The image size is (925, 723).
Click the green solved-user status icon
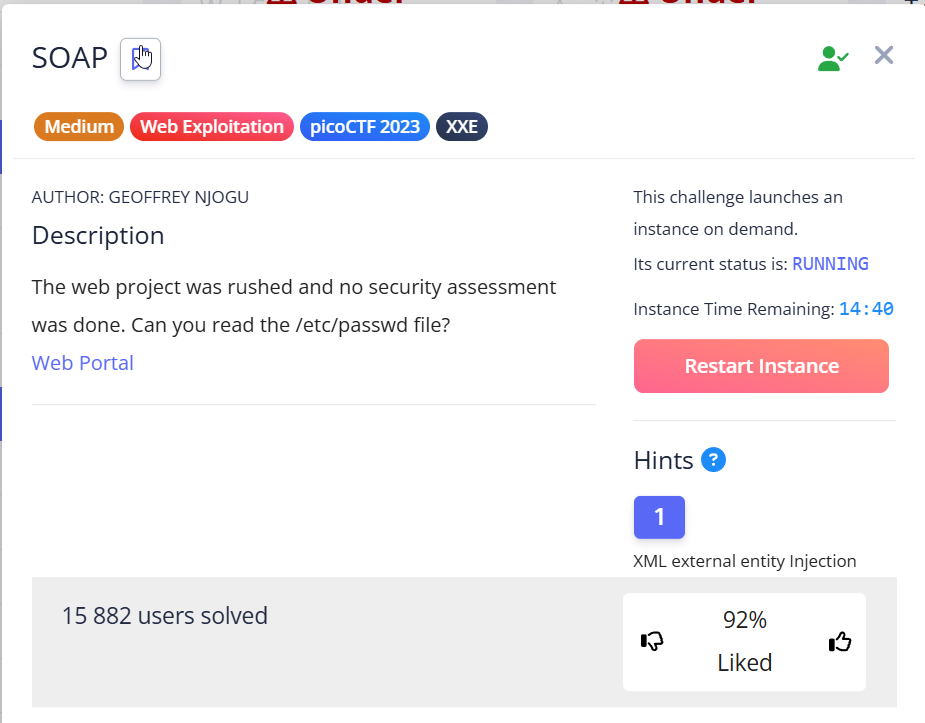click(x=833, y=58)
